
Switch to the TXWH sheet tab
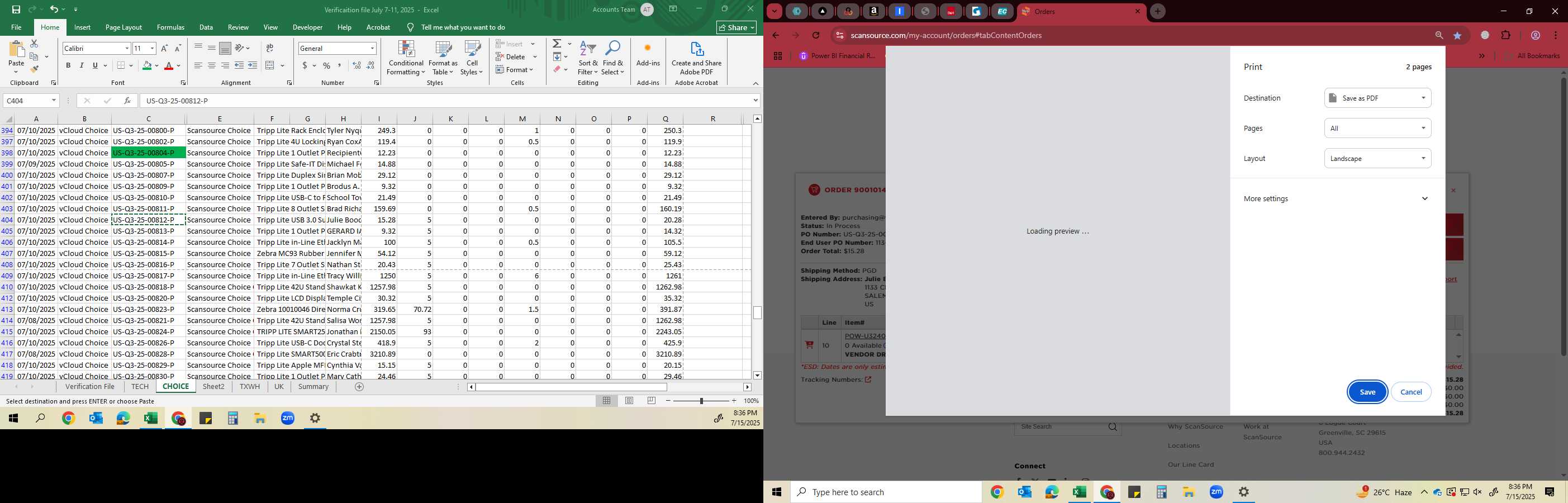250,387
